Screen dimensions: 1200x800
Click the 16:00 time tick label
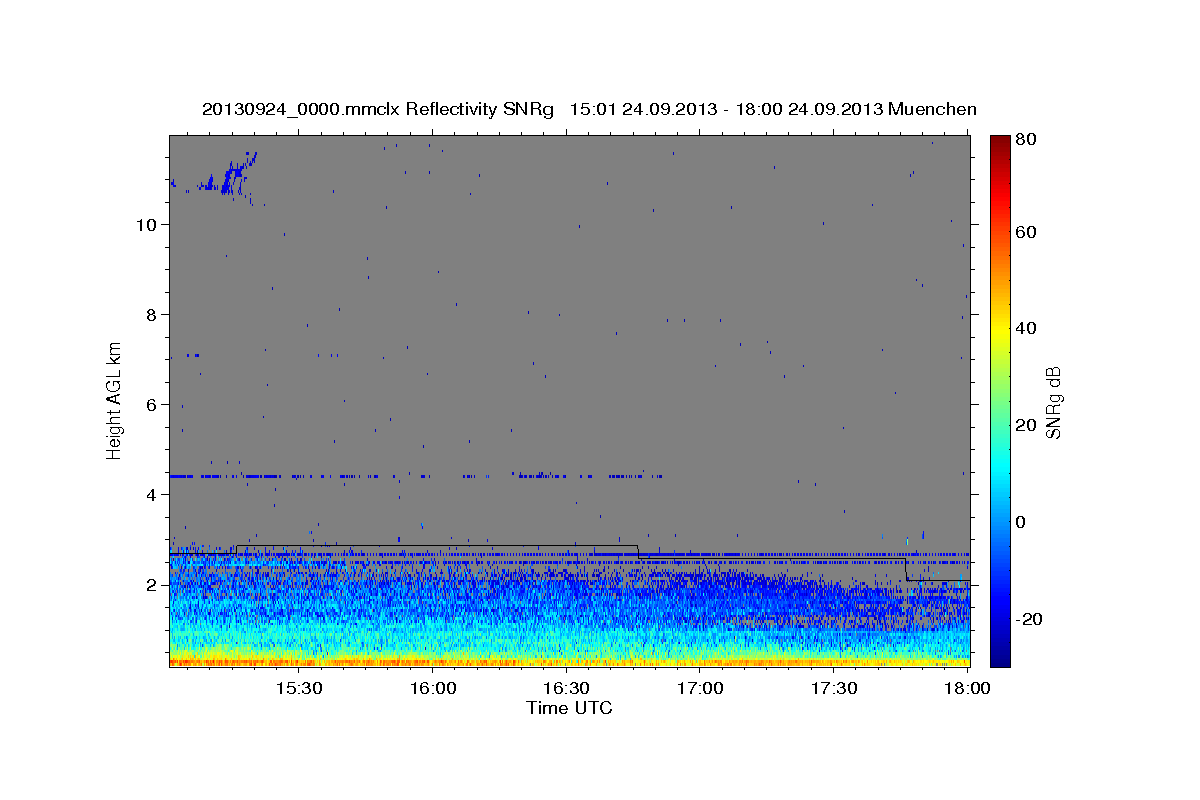pos(433,689)
